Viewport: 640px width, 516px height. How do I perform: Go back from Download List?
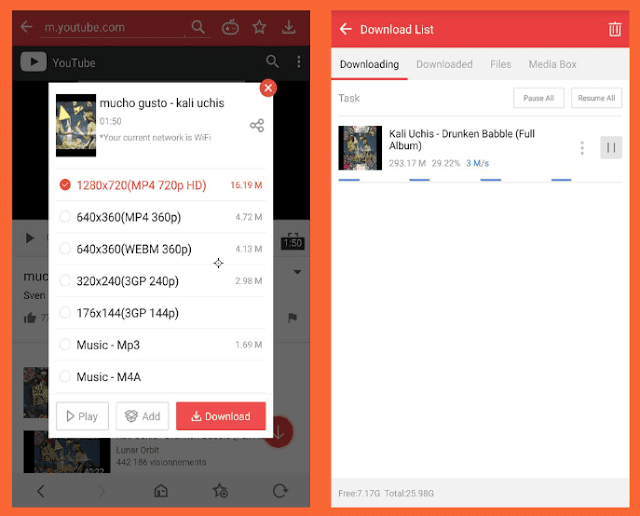(x=346, y=29)
